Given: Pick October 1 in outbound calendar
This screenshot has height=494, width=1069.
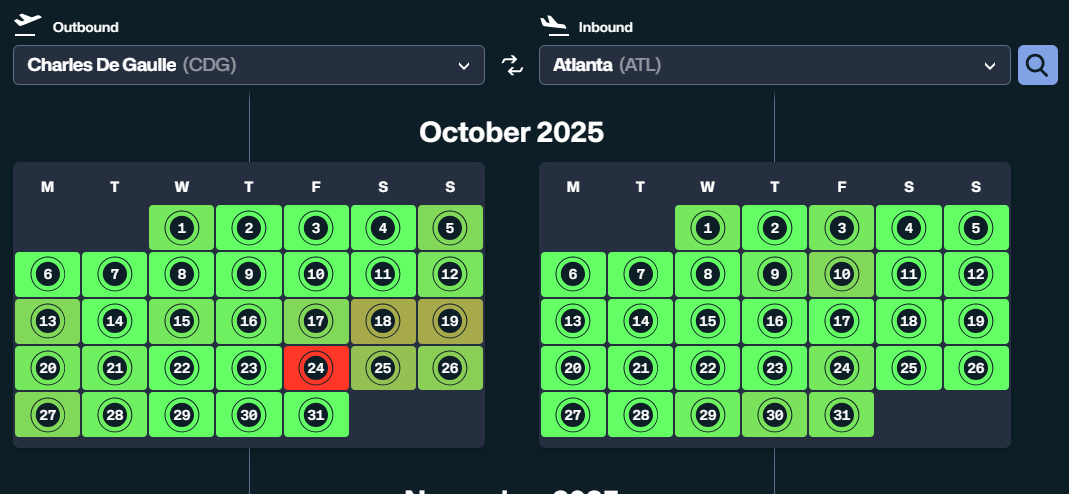Looking at the screenshot, I should [x=181, y=228].
